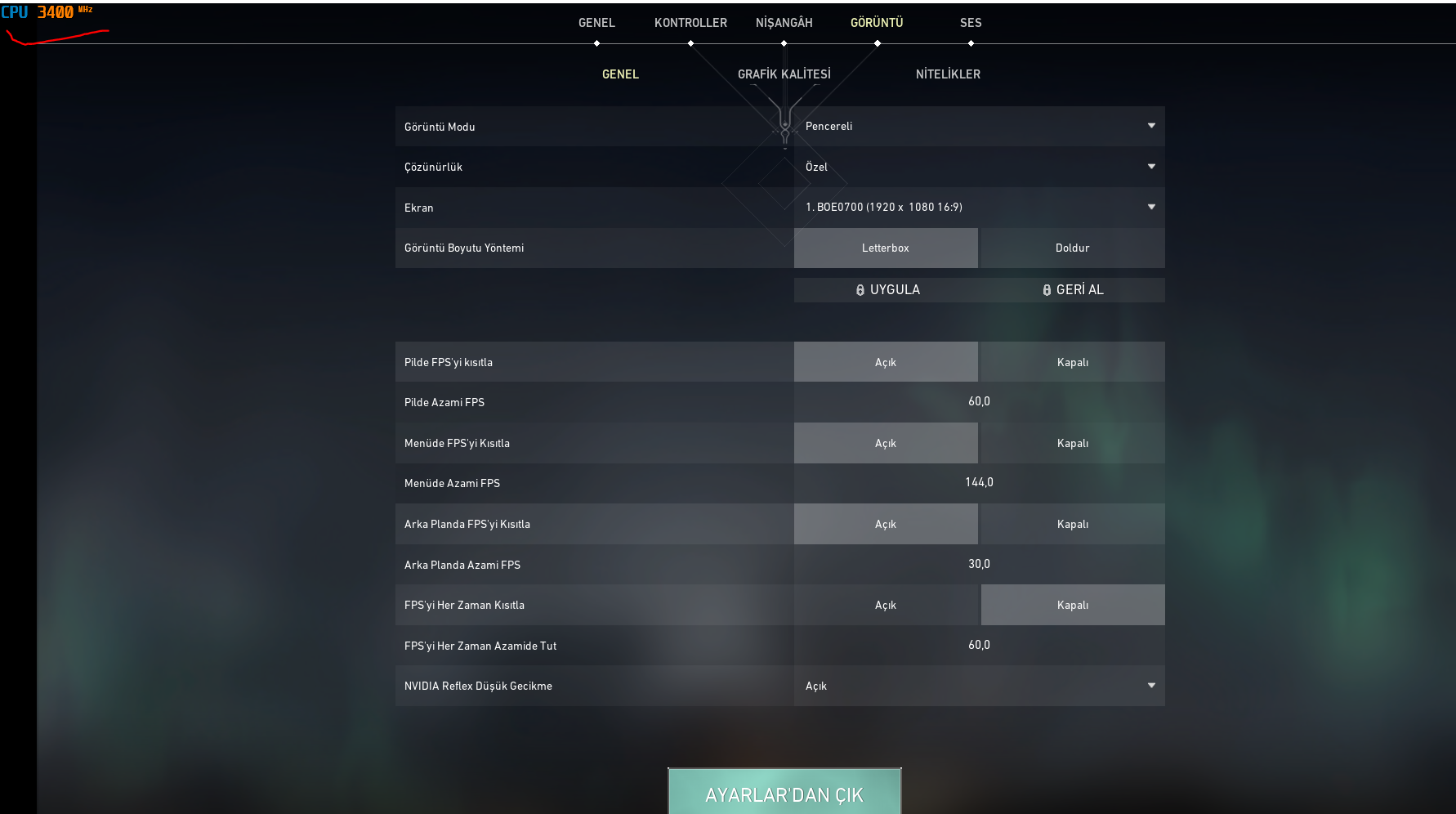Set Menüde FPS'yi Kısıtla to Açık
The width and height of the screenshot is (1456, 814).
(886, 443)
